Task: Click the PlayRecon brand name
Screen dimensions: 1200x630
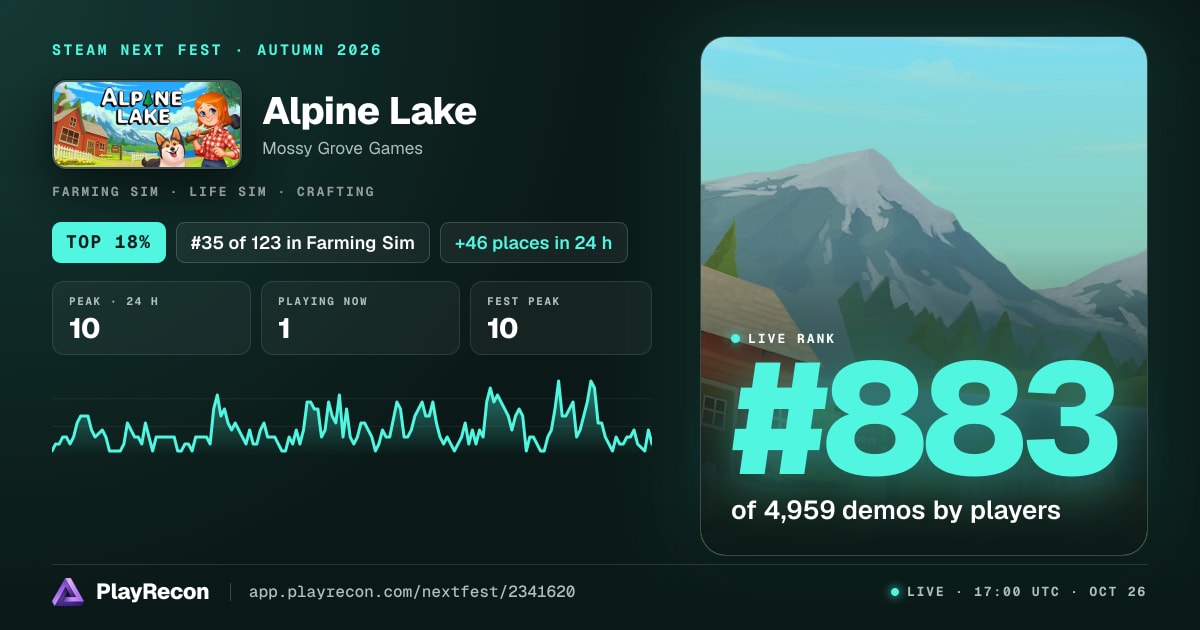Action: pos(153,592)
